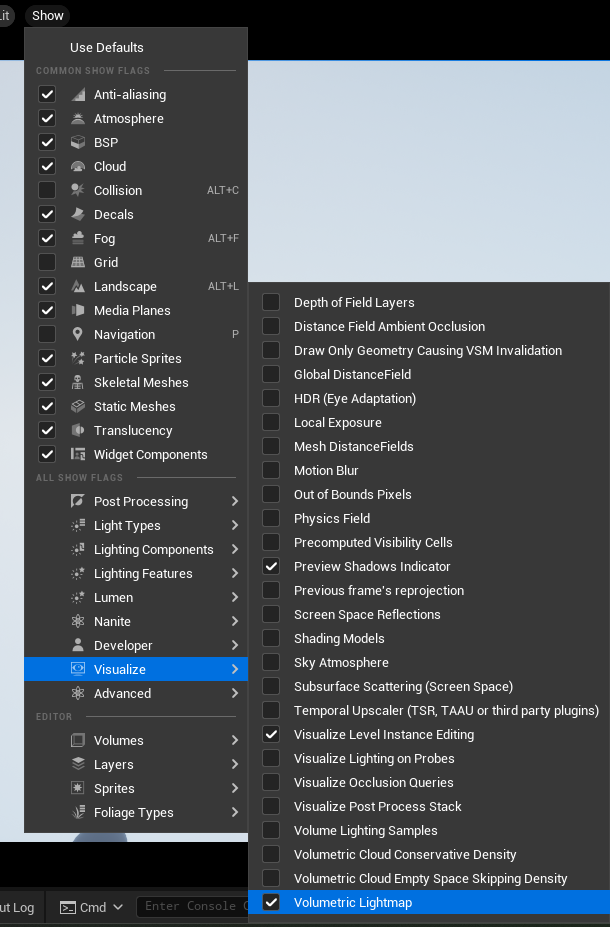Viewport: 610px width, 927px height.
Task: Select Sky Atmosphere menu entry
Action: coord(429,663)
